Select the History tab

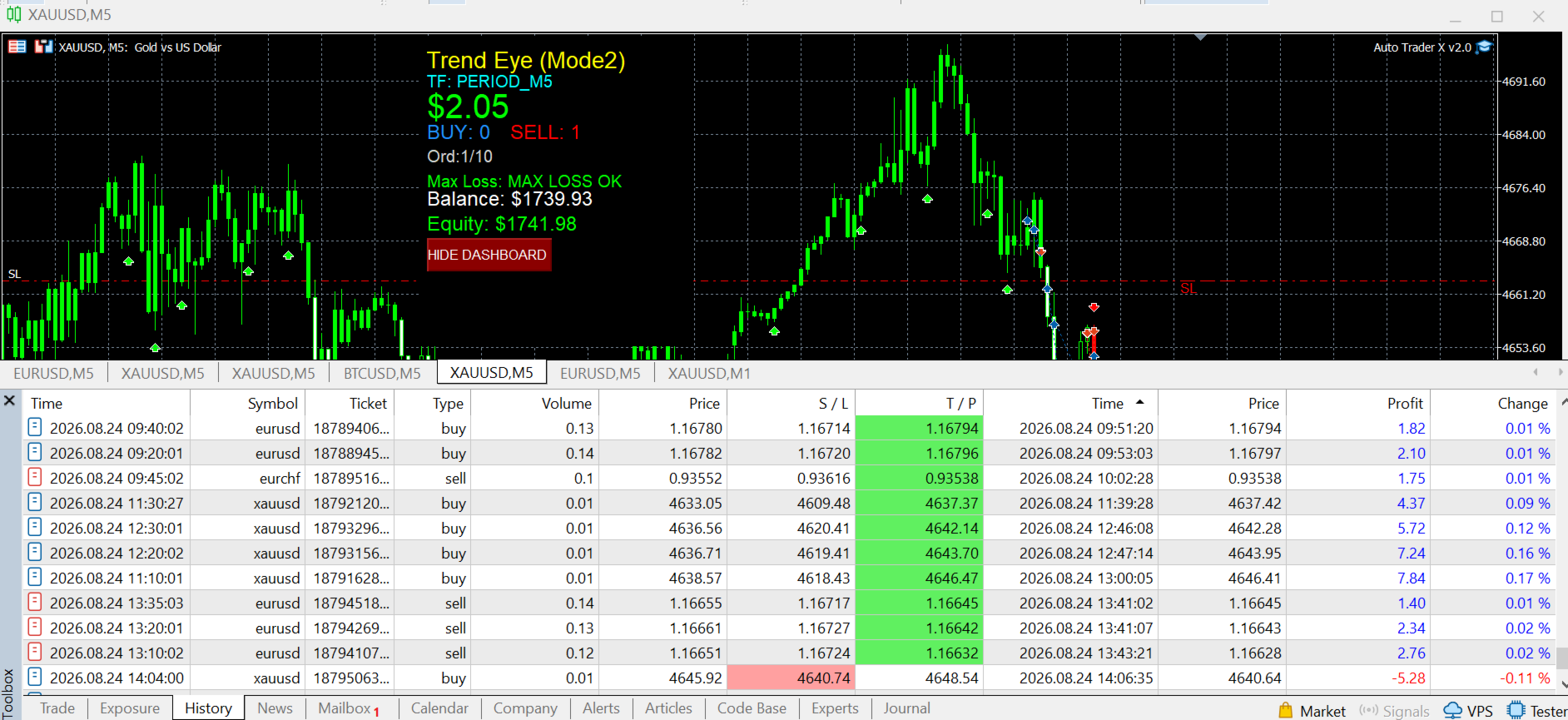[208, 708]
